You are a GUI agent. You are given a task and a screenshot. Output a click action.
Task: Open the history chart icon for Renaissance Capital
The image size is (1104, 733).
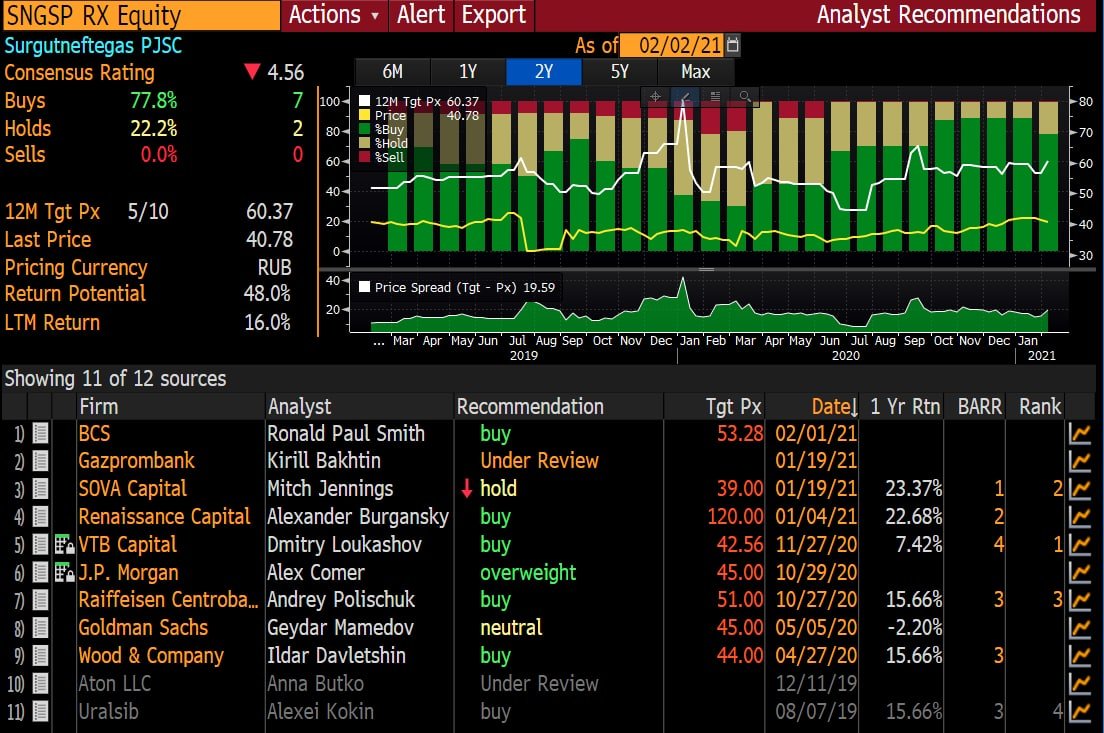pos(1079,516)
